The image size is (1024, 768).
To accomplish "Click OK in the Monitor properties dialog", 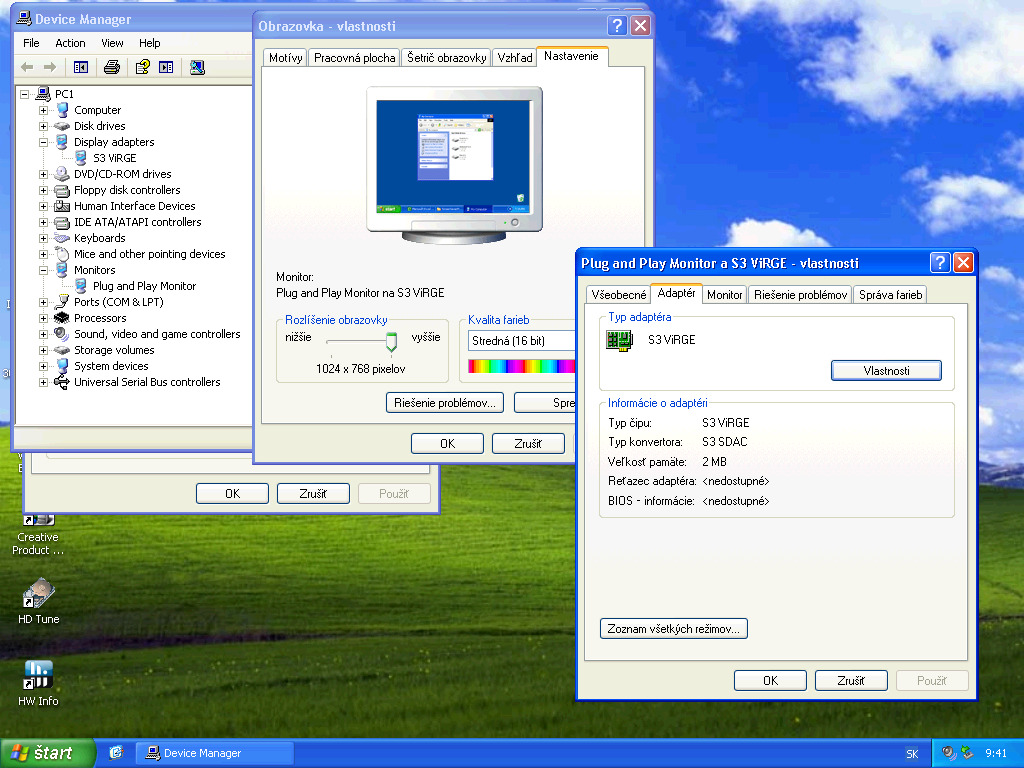I will [771, 680].
